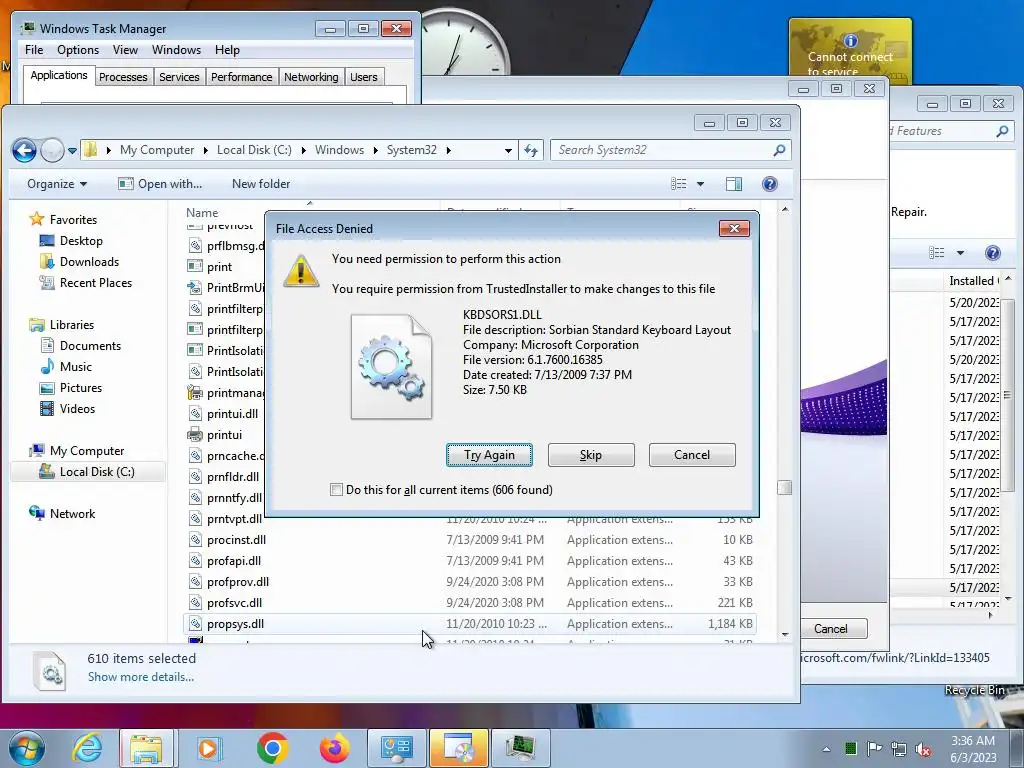Toggle the preview pane icon
1024x768 pixels.
[x=733, y=184]
